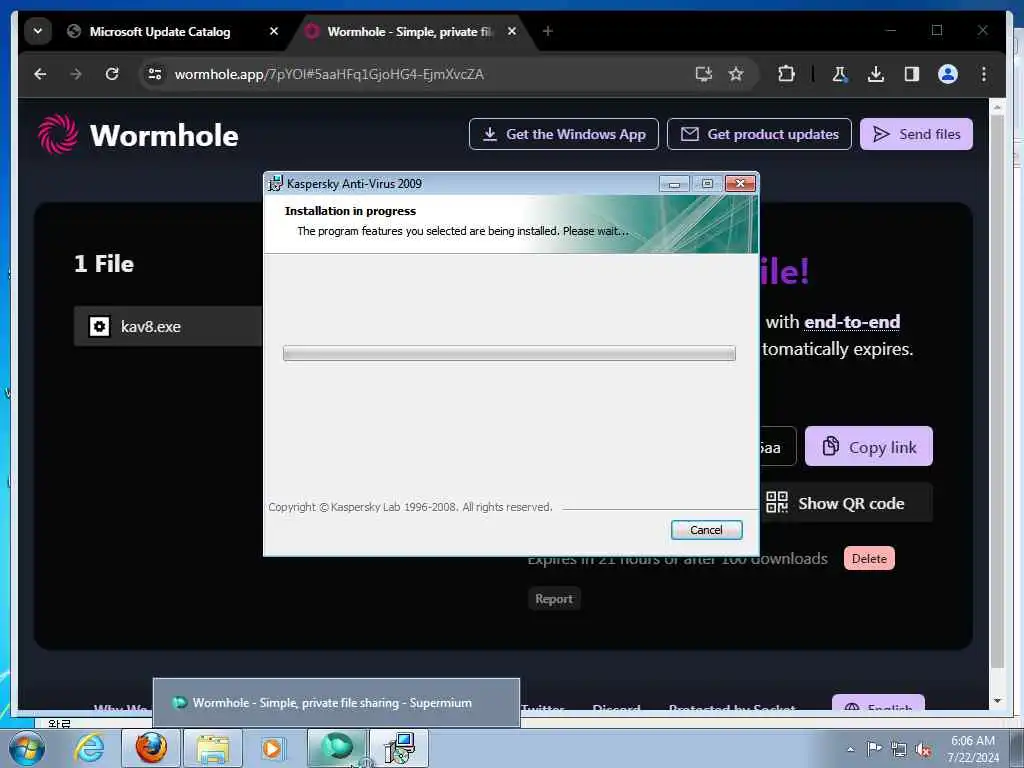Open the Chrome Labs flask icon
The height and width of the screenshot is (768, 1024).
click(x=840, y=74)
